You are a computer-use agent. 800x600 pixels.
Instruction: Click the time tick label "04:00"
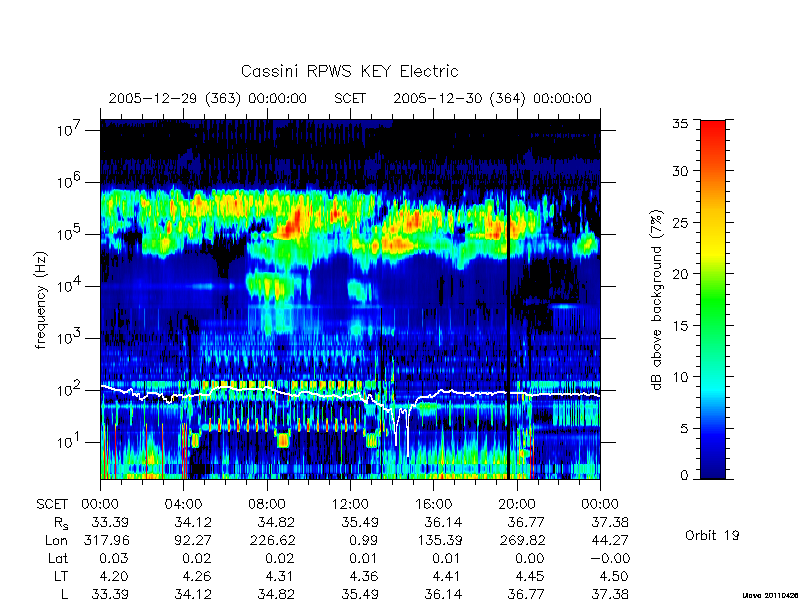click(183, 505)
